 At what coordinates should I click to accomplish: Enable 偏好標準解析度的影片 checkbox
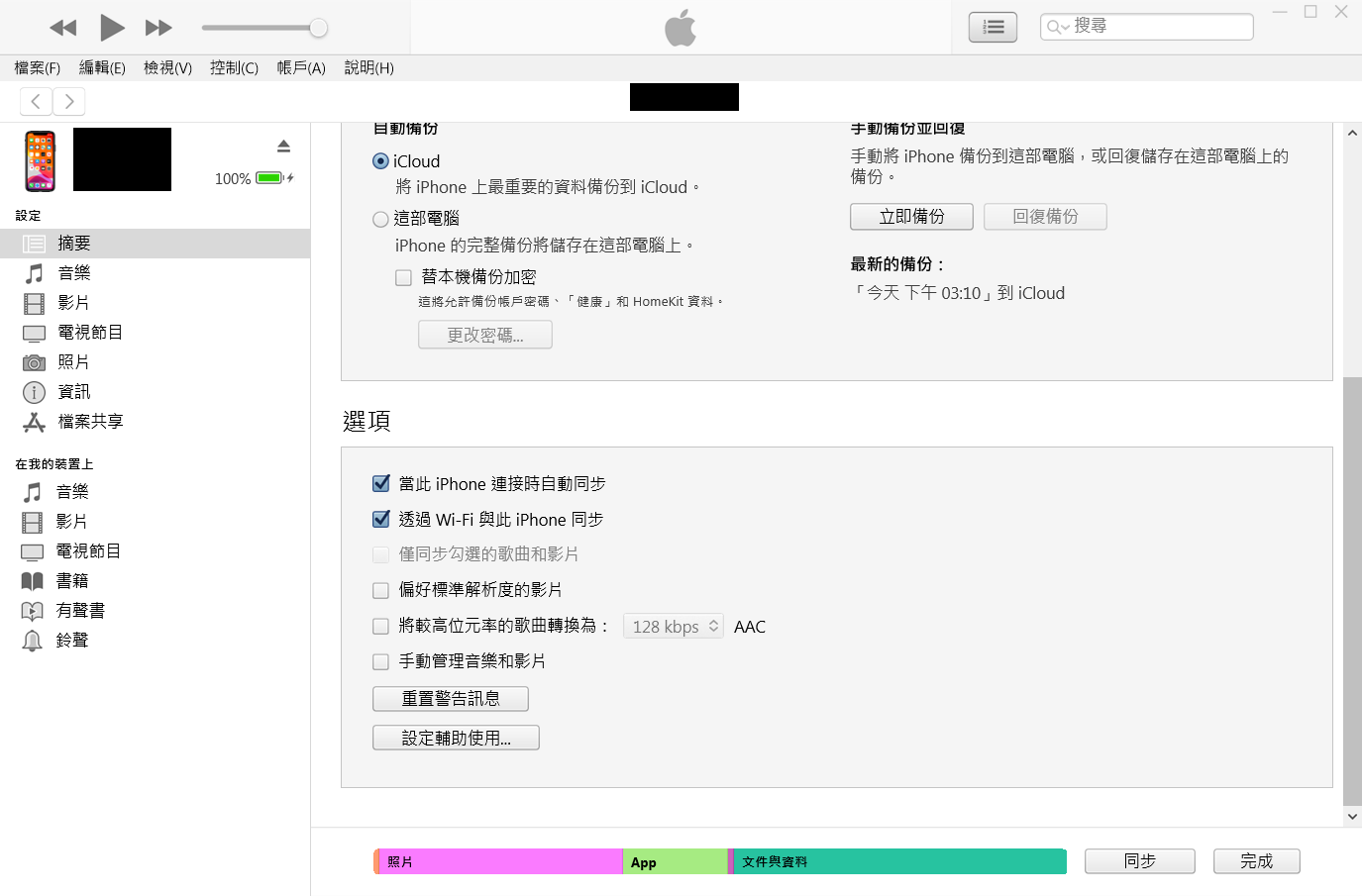point(380,590)
